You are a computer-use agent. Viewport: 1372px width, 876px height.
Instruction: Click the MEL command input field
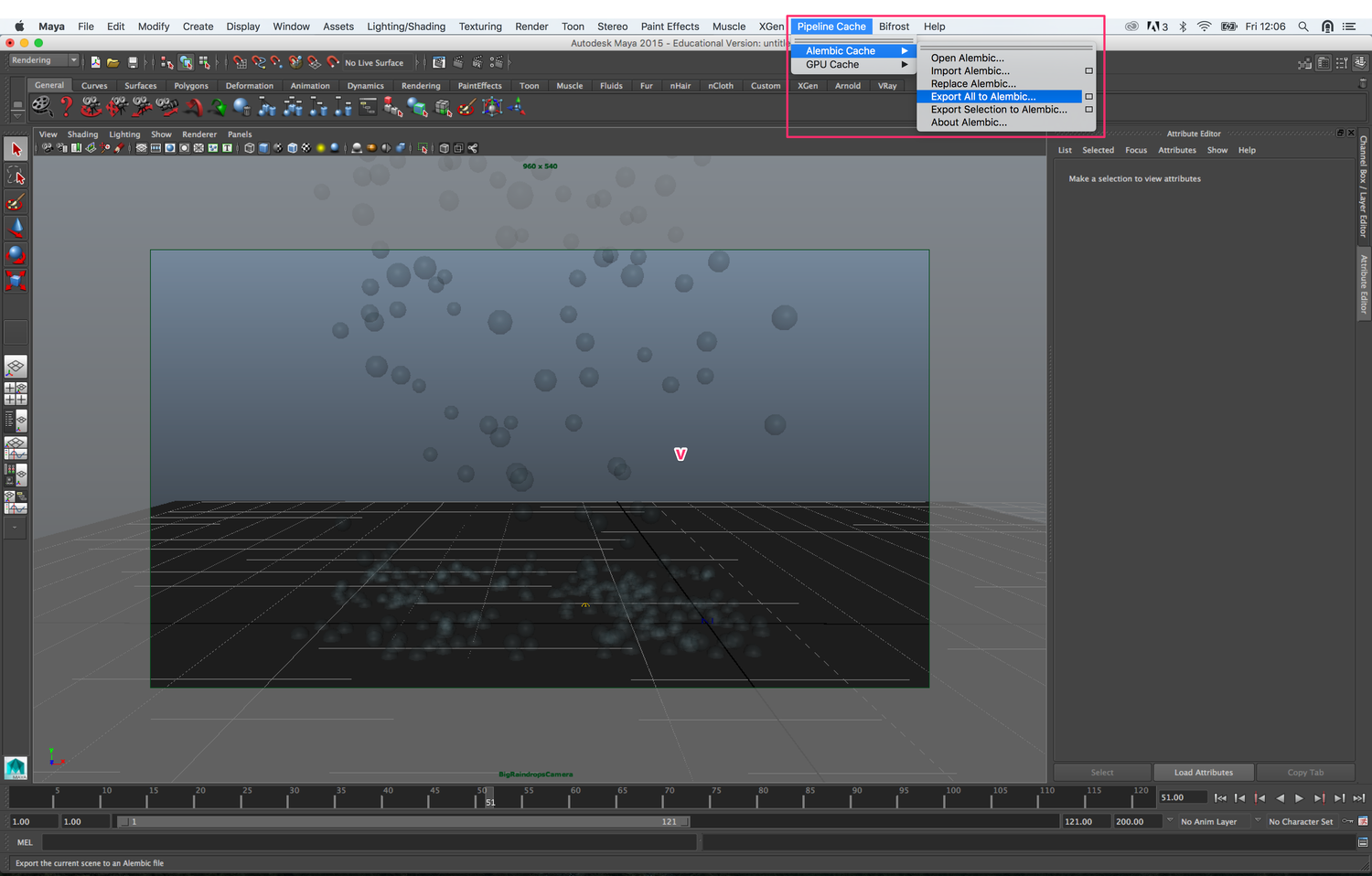[370, 842]
